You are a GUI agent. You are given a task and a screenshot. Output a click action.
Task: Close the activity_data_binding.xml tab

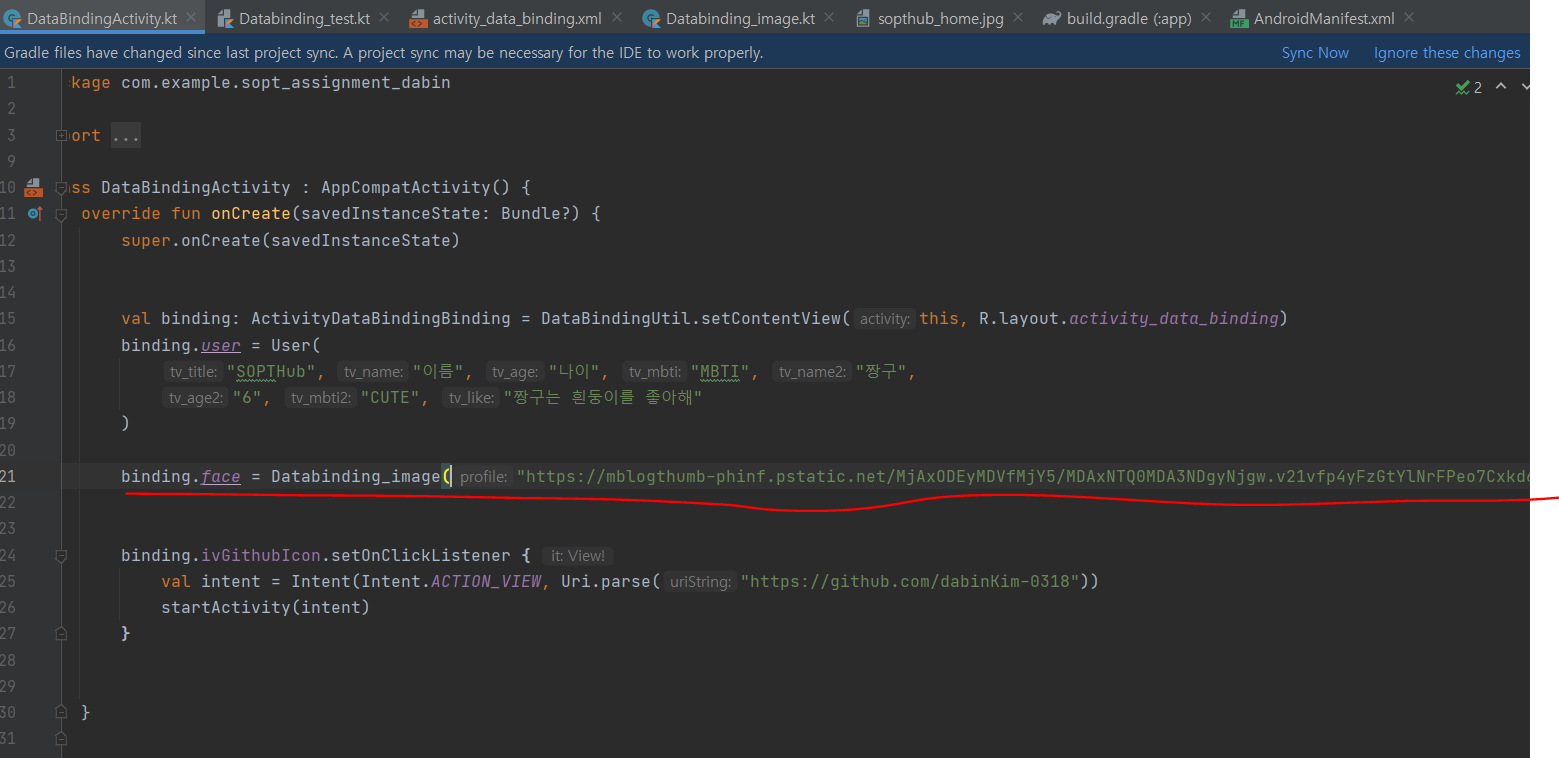tap(617, 18)
